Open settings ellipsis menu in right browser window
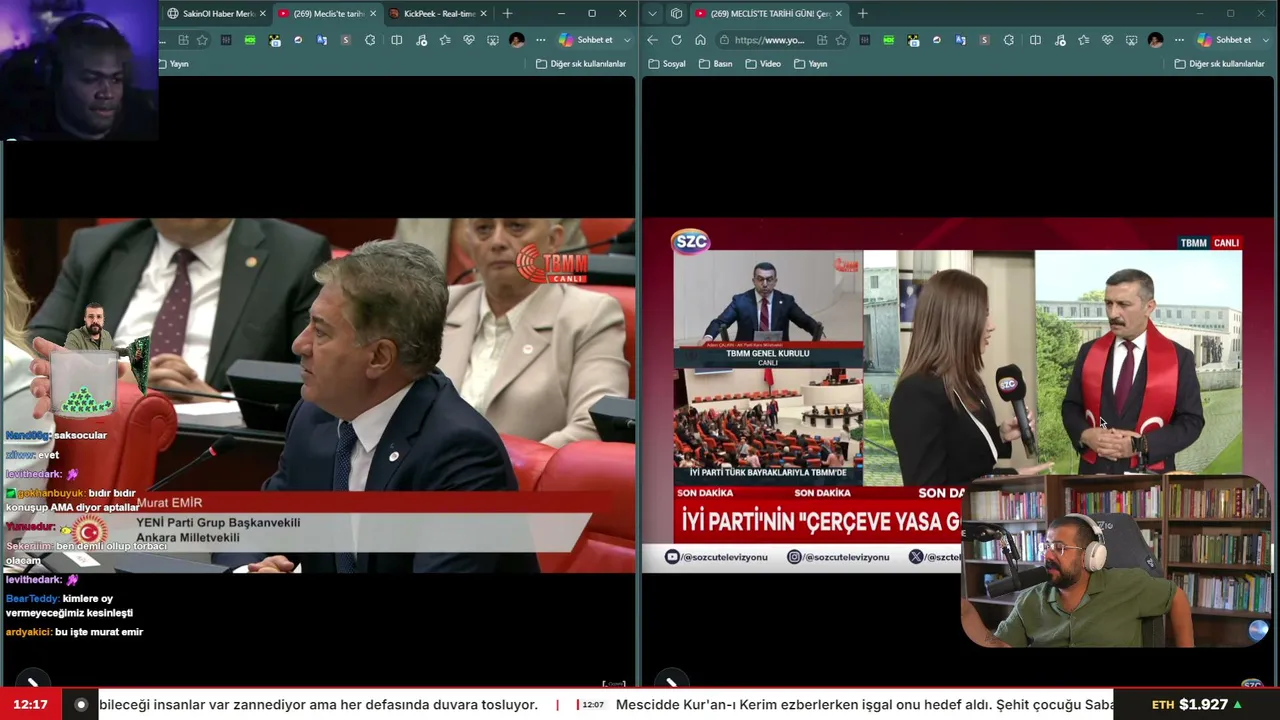This screenshot has height=720, width=1280. point(1179,40)
